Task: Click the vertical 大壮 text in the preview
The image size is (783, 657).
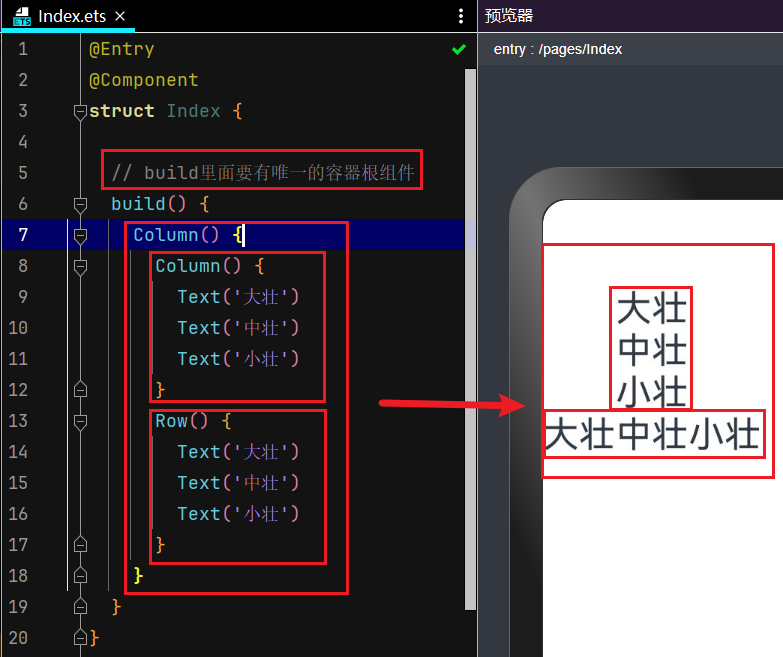Action: click(652, 308)
